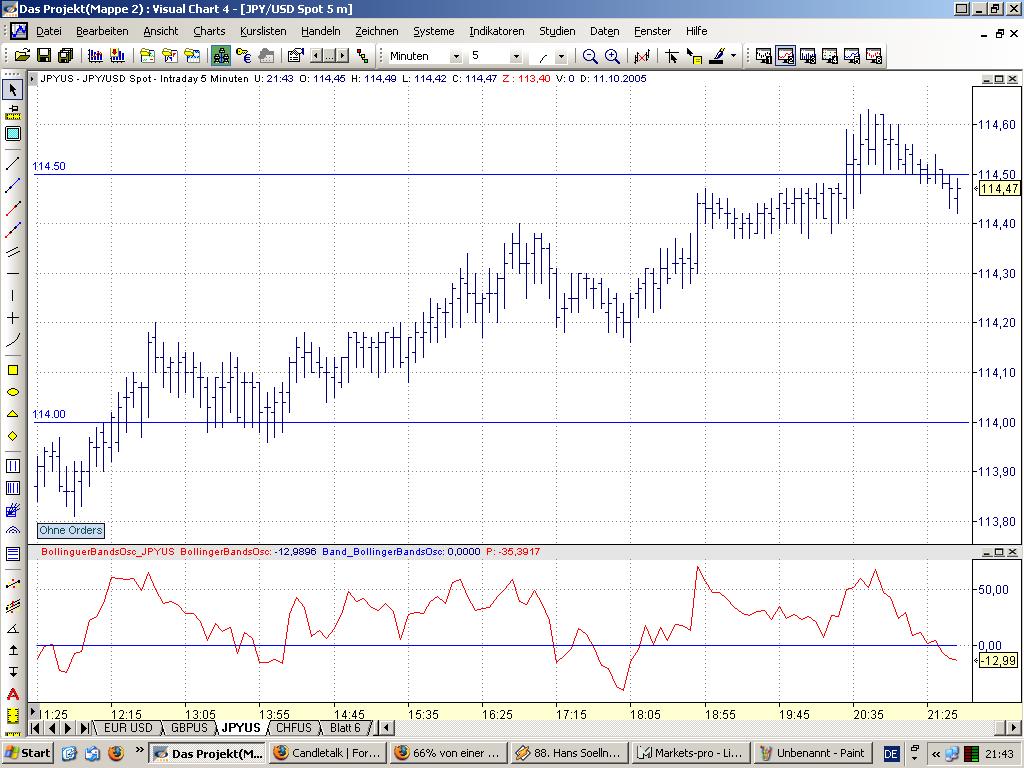Screen dimensions: 1024x768
Task: Click the pen color swatch in toolbar
Action: point(717,56)
